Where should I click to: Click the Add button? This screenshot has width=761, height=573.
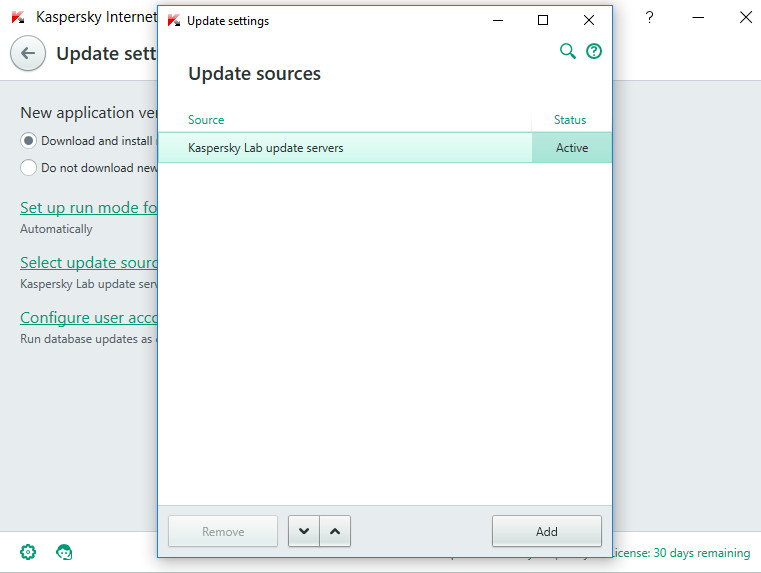click(x=546, y=531)
